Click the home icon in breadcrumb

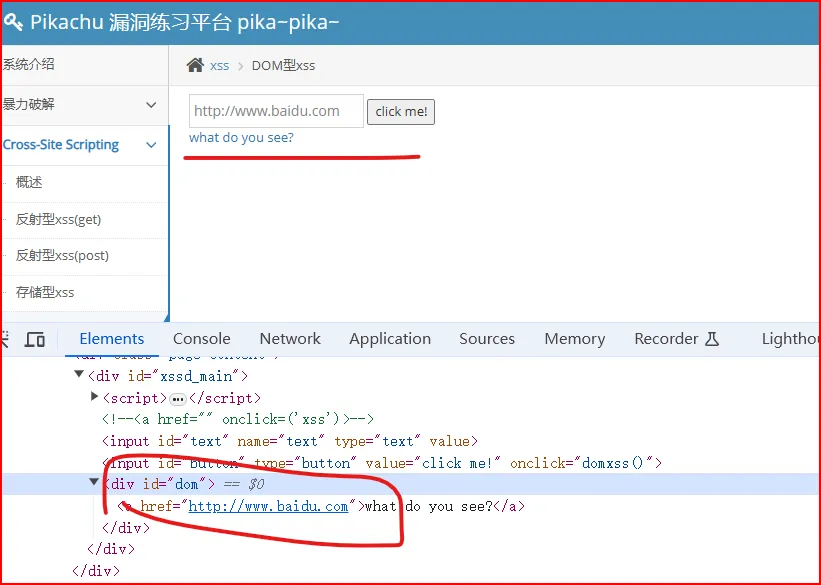(x=195, y=65)
